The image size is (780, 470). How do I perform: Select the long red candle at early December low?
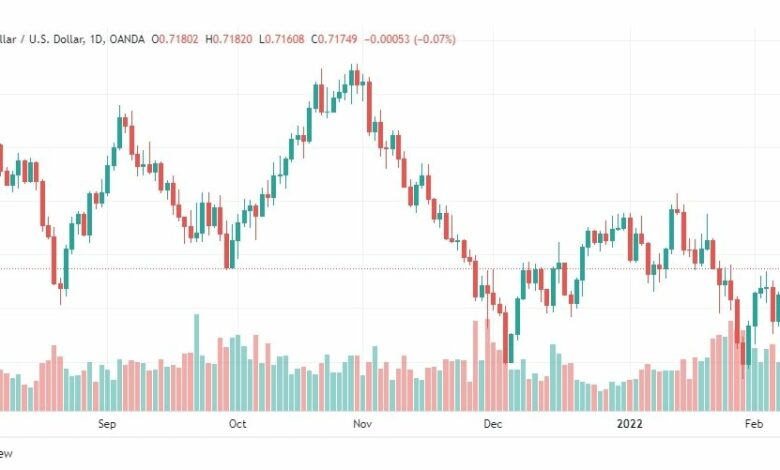tap(505, 337)
